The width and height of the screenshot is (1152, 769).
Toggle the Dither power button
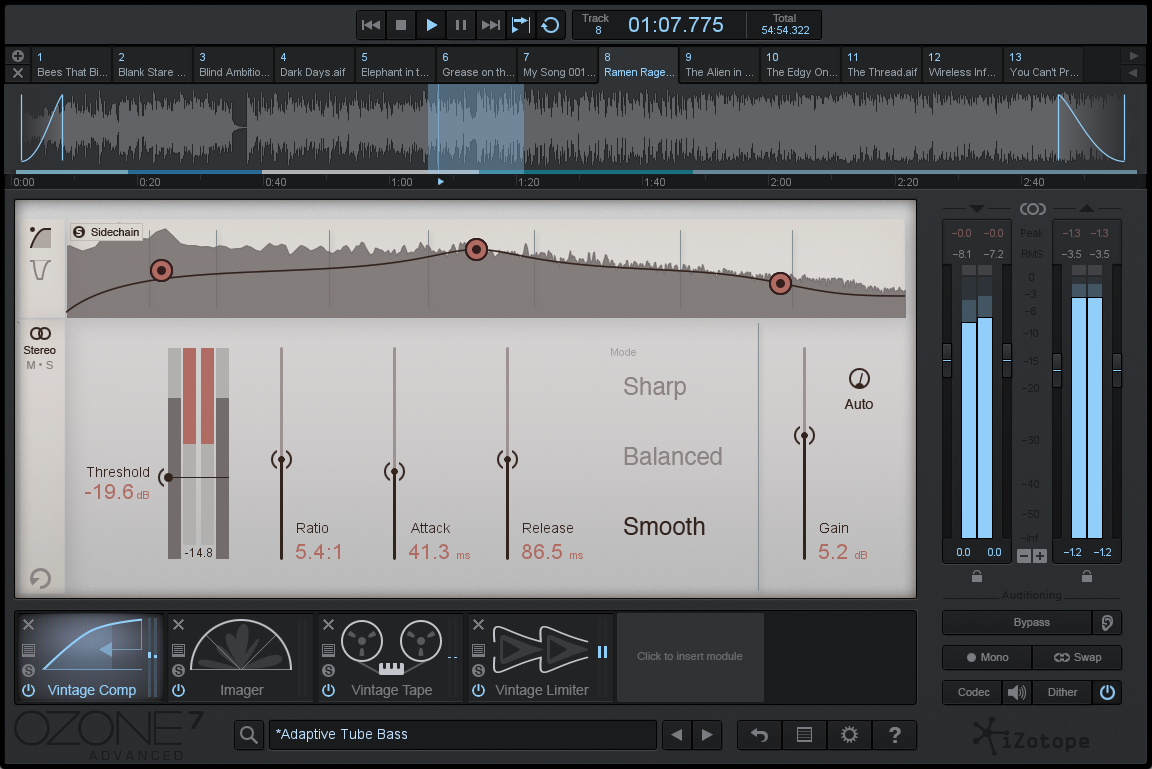(1107, 692)
